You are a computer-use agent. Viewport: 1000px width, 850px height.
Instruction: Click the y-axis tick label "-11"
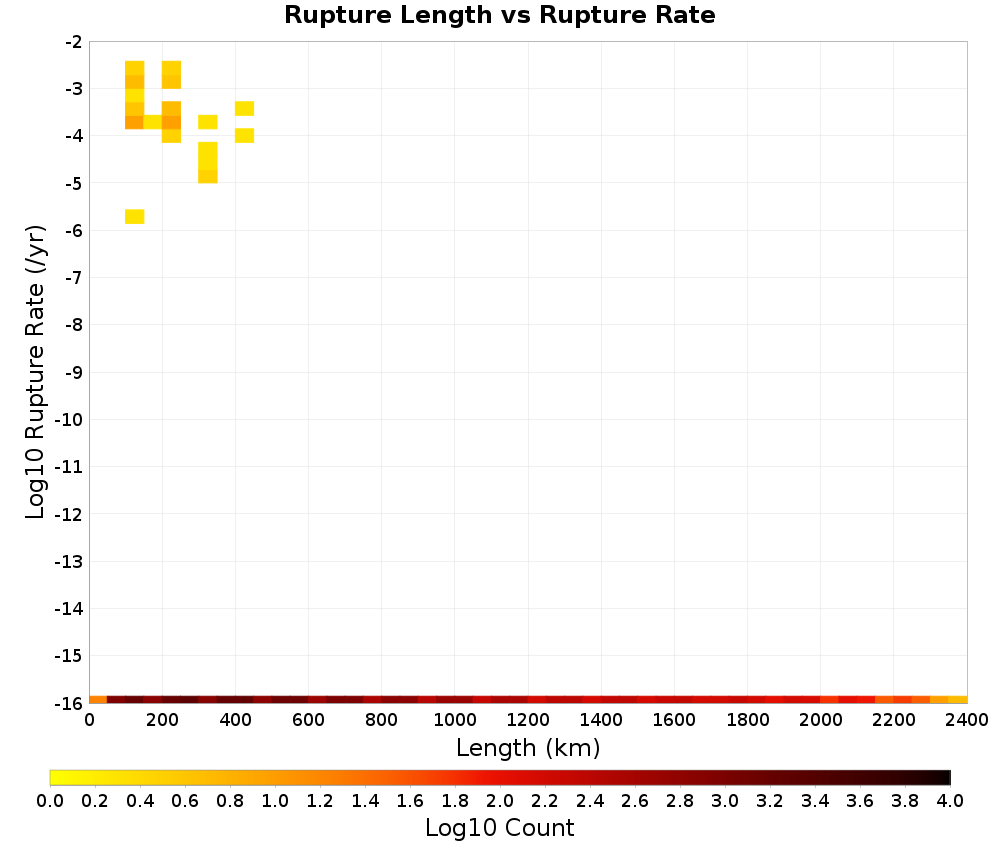(x=69, y=467)
